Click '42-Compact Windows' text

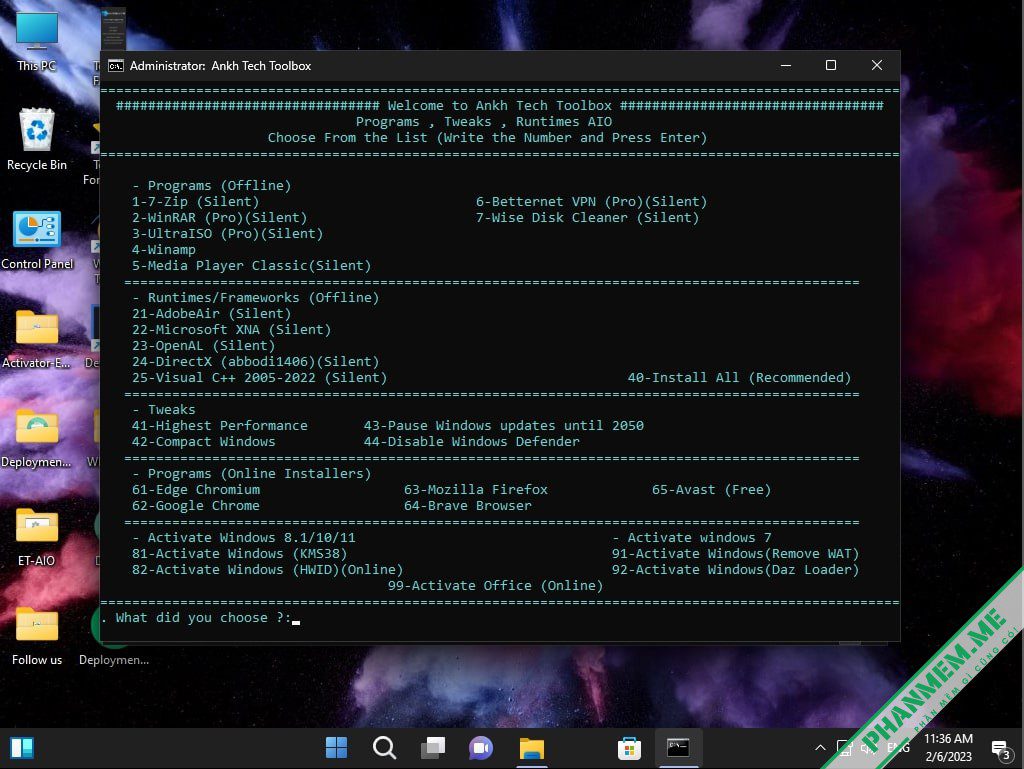pos(204,441)
